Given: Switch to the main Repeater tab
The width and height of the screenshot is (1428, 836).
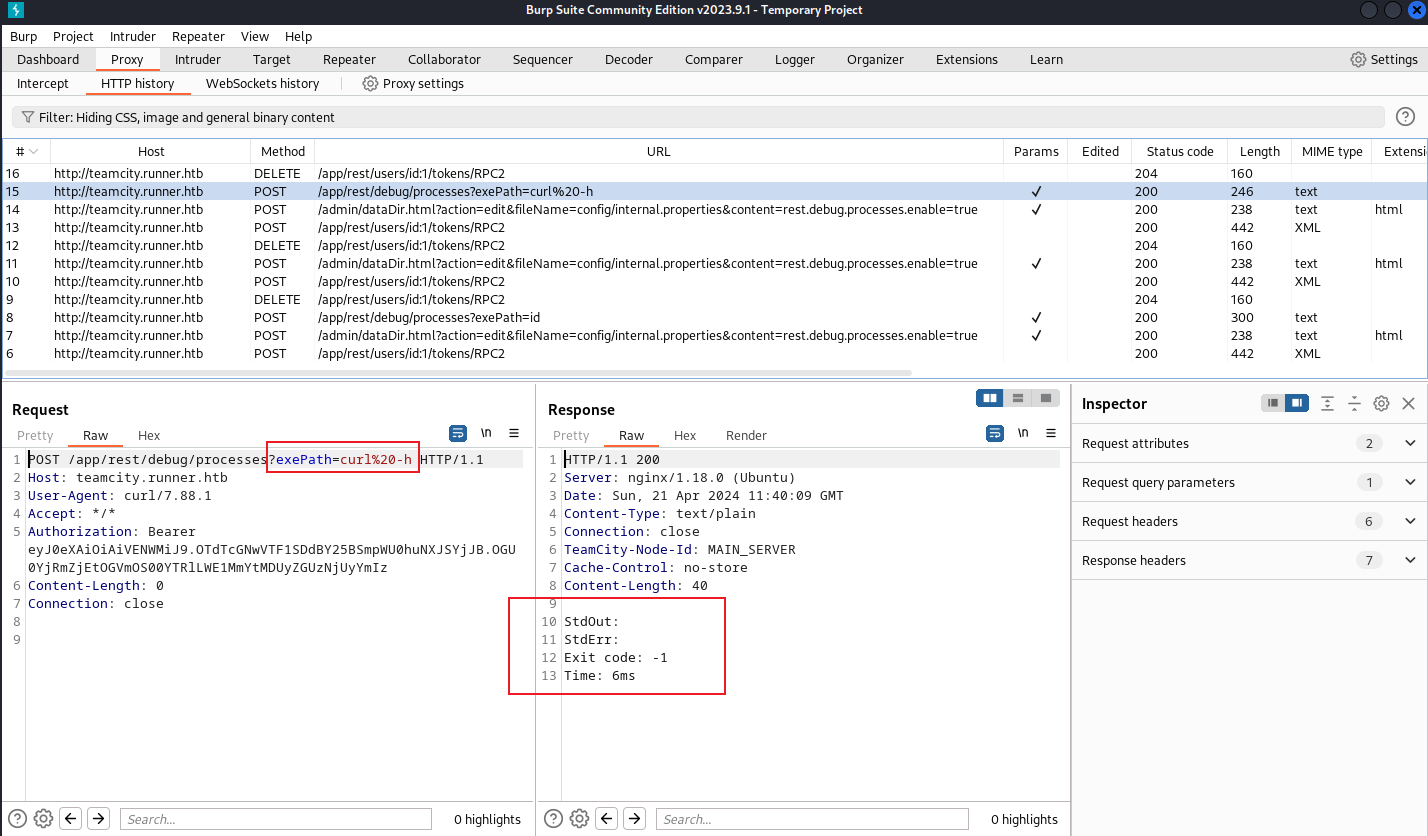Looking at the screenshot, I should (349, 59).
